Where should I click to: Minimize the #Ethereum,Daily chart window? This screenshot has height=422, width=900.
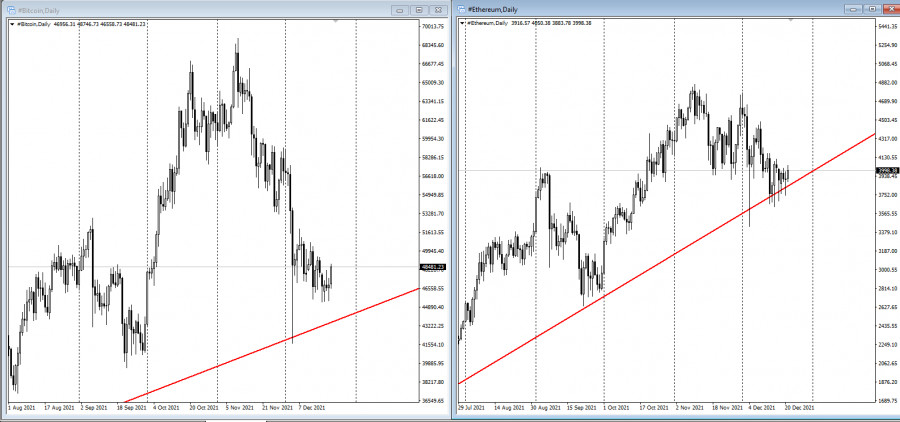(x=853, y=9)
